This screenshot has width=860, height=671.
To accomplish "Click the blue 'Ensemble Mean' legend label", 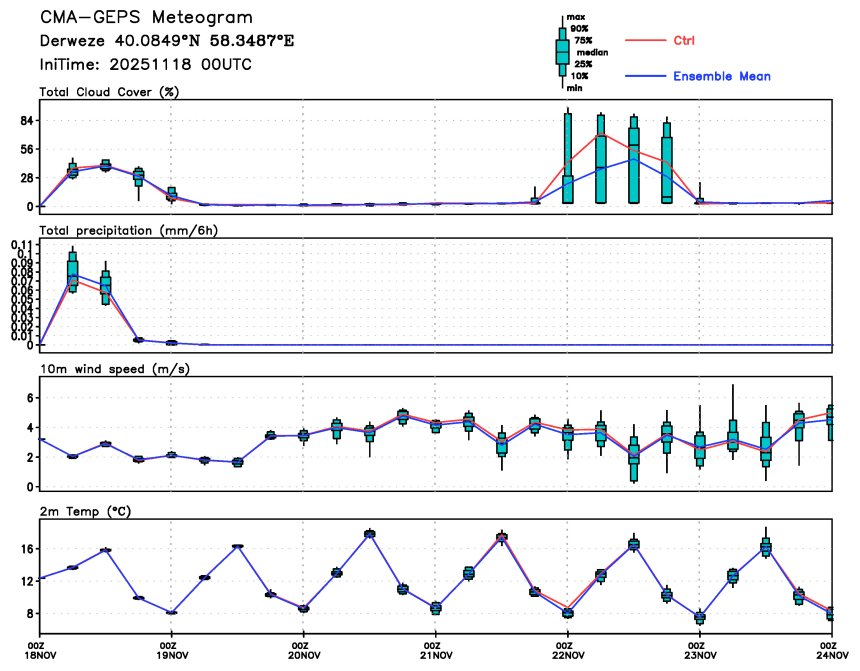I will click(x=722, y=76).
